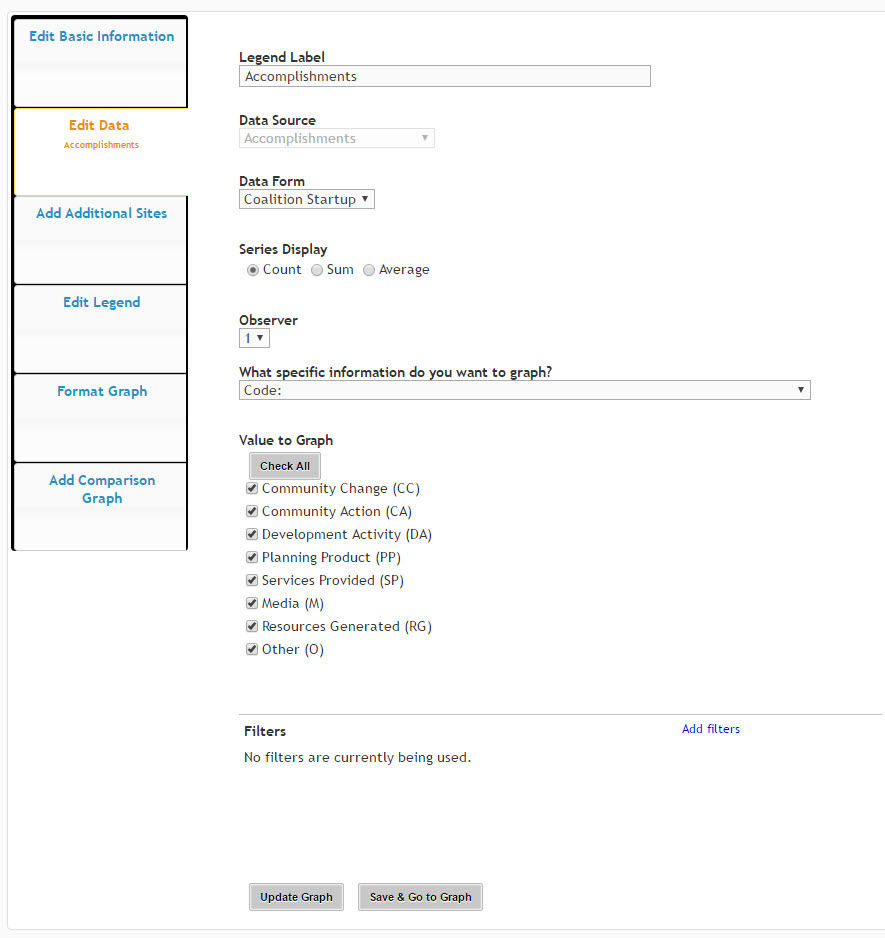Screen dimensions: 885x938
Task: Open the Observer dropdown
Action: (x=254, y=338)
